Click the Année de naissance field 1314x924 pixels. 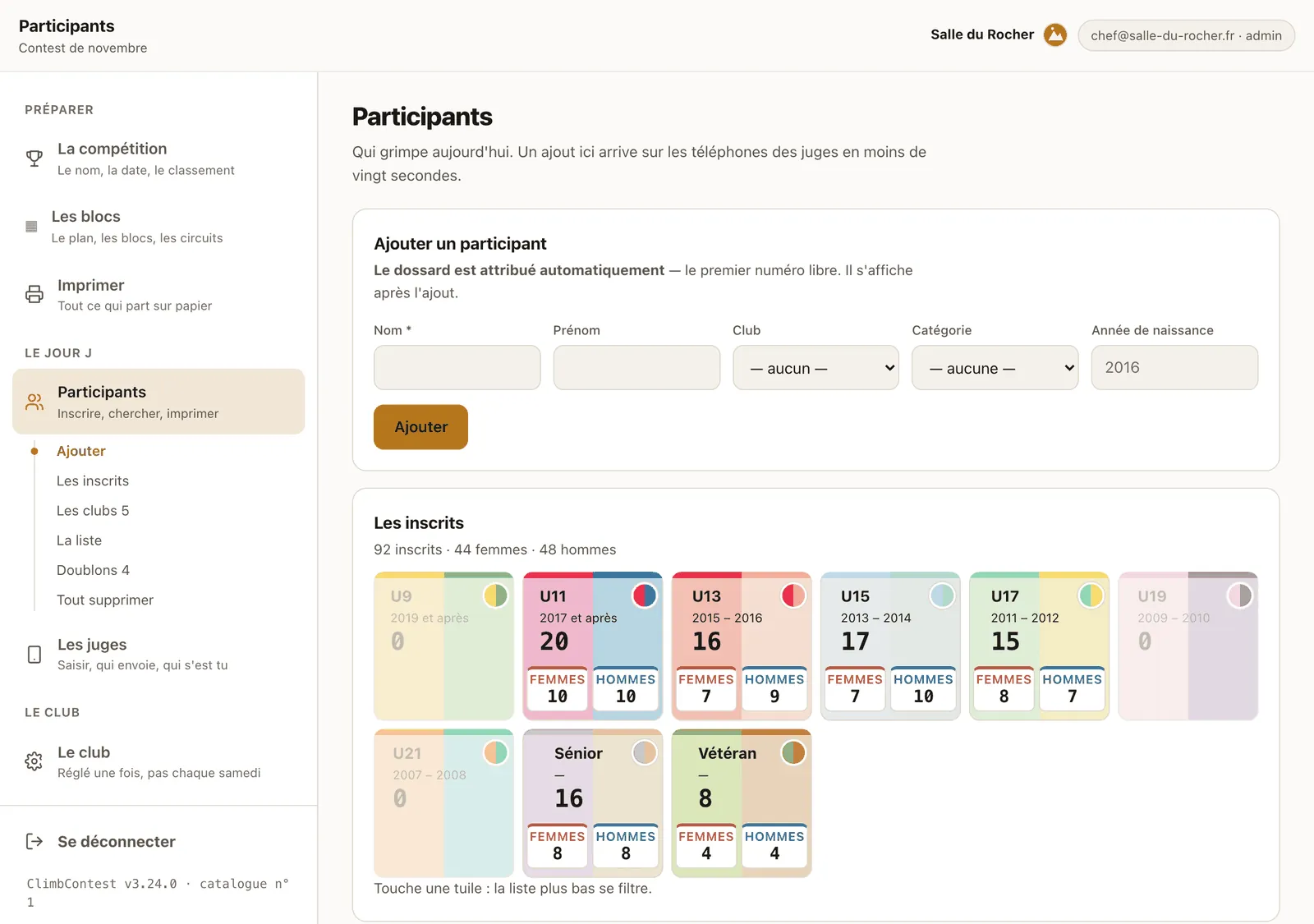[1174, 367]
